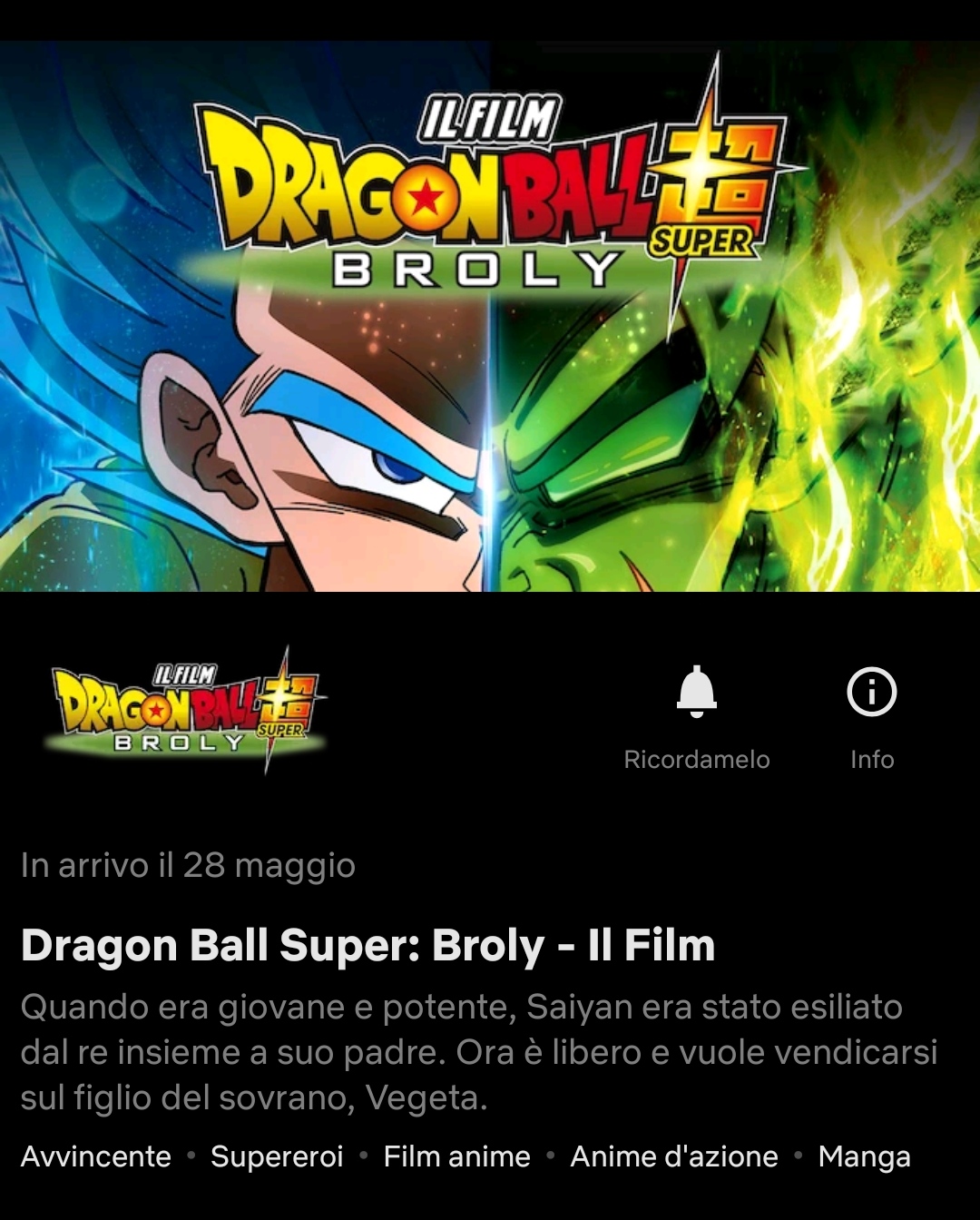980x1220 pixels.
Task: Click the synopsis paragraph mentioning Vegeta
Action: (479, 1052)
